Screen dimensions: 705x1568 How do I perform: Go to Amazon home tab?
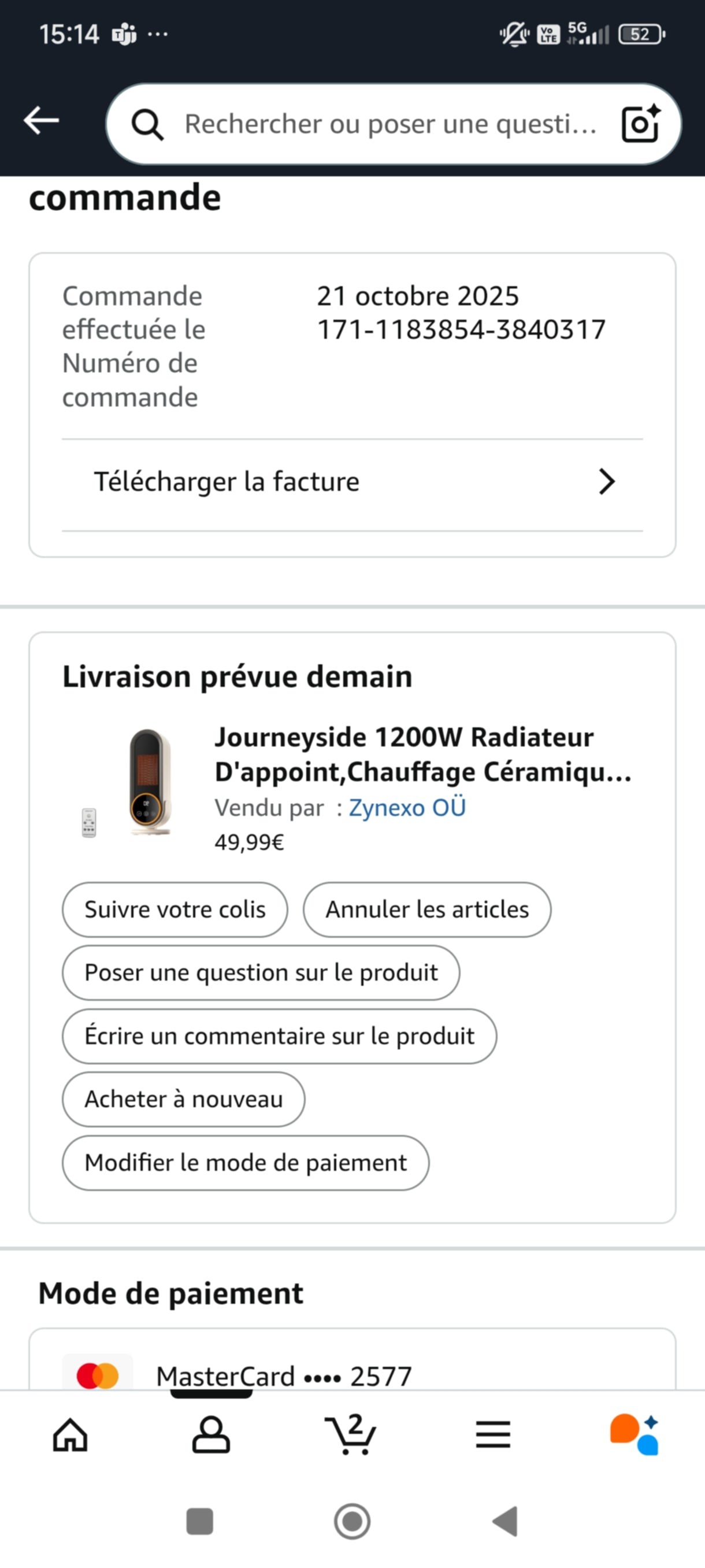pos(70,1435)
